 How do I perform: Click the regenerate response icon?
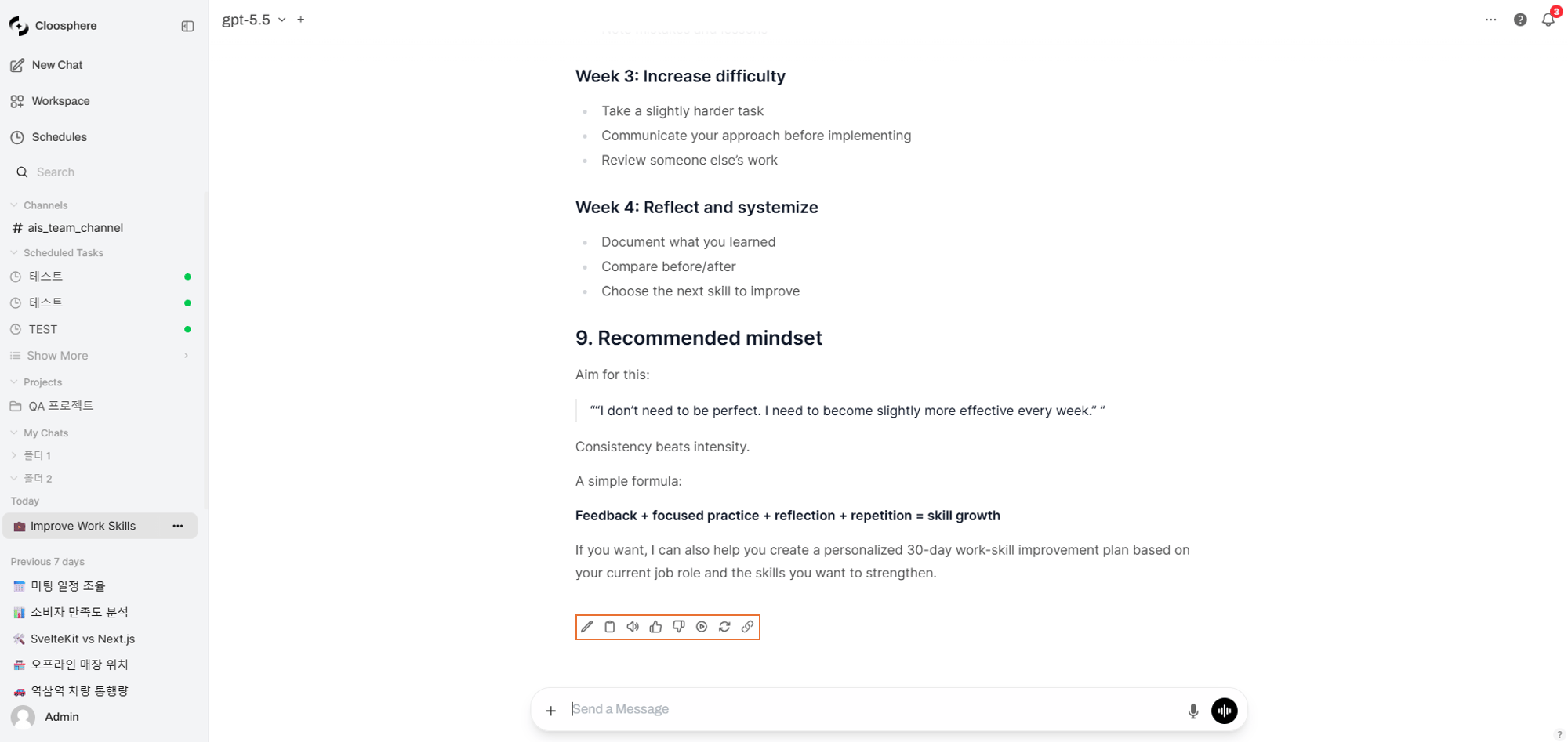pos(724,627)
